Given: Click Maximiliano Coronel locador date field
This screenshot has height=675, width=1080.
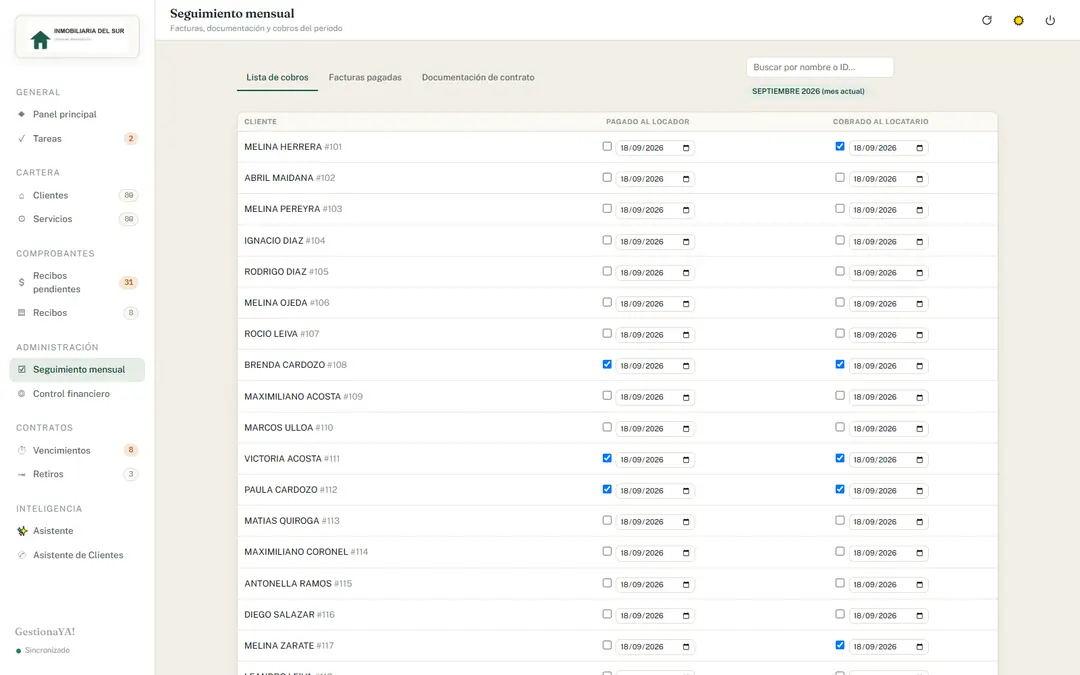Looking at the screenshot, I should [x=655, y=553].
